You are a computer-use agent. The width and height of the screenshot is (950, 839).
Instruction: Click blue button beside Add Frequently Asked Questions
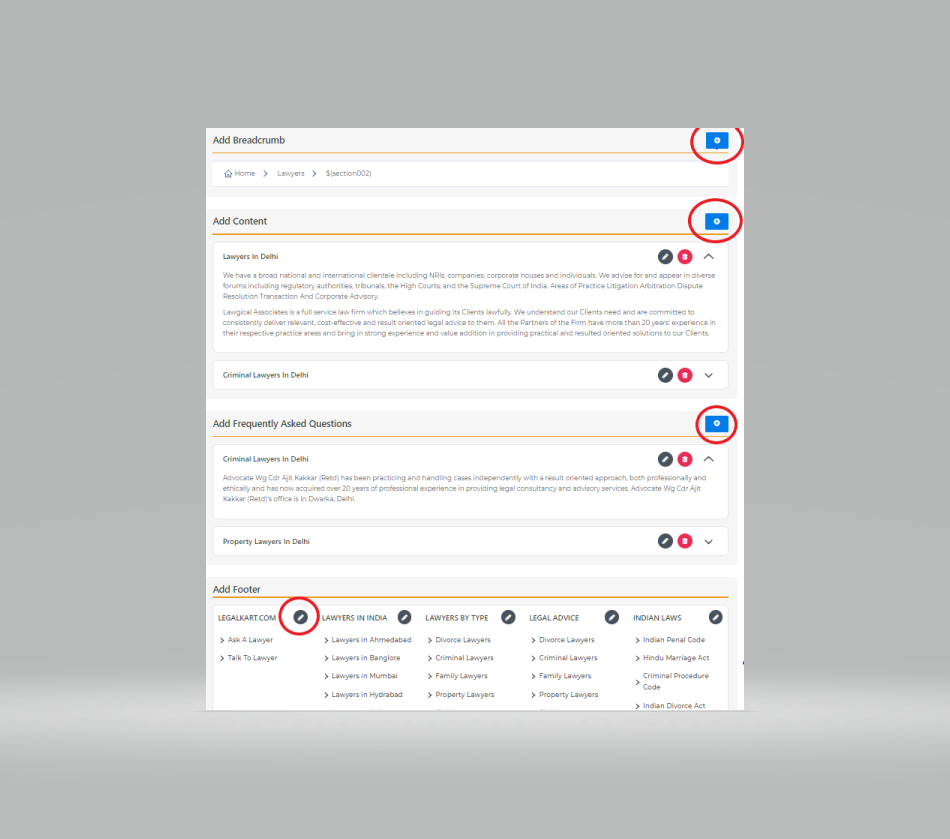pyautogui.click(x=716, y=424)
